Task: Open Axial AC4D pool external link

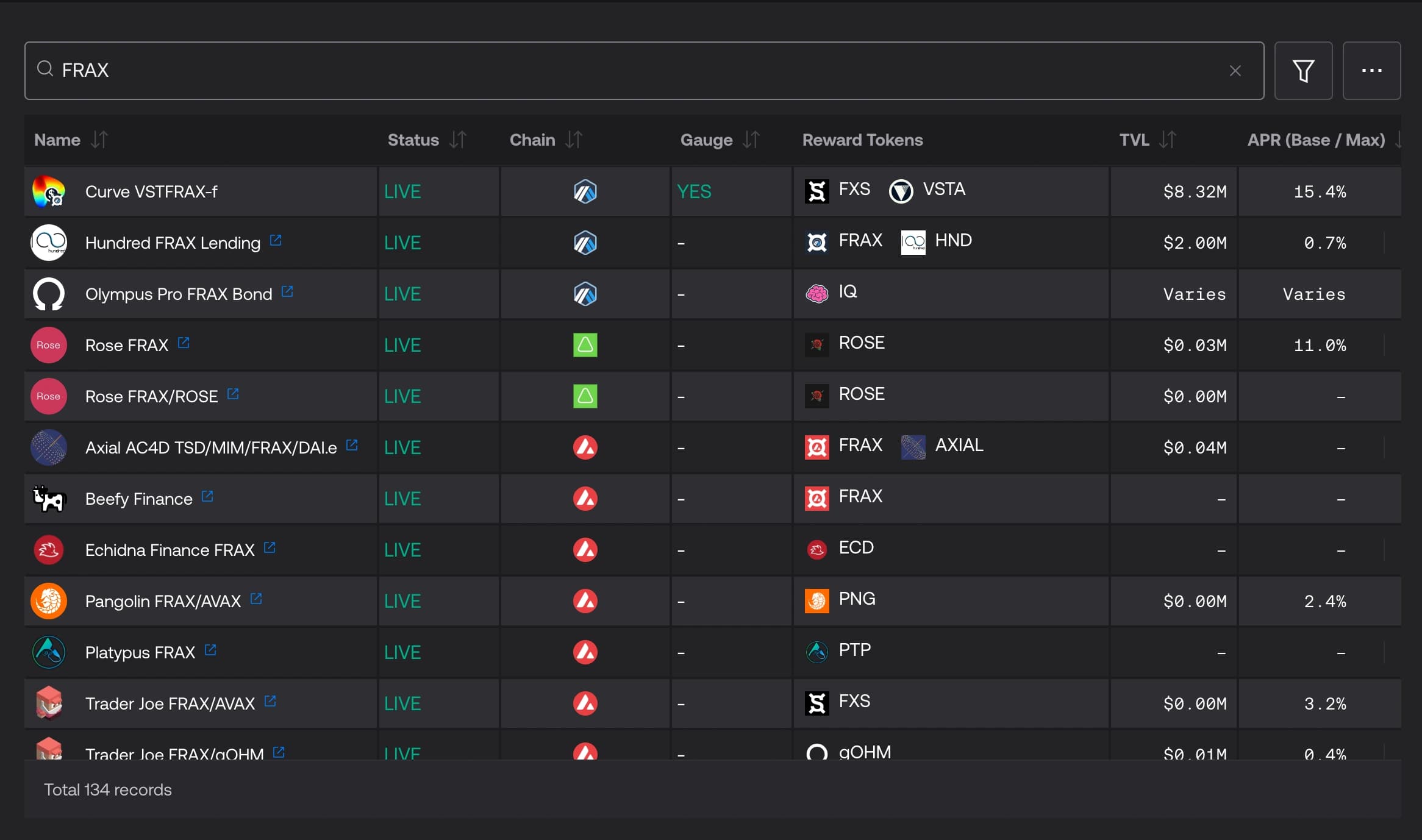Action: 352,445
